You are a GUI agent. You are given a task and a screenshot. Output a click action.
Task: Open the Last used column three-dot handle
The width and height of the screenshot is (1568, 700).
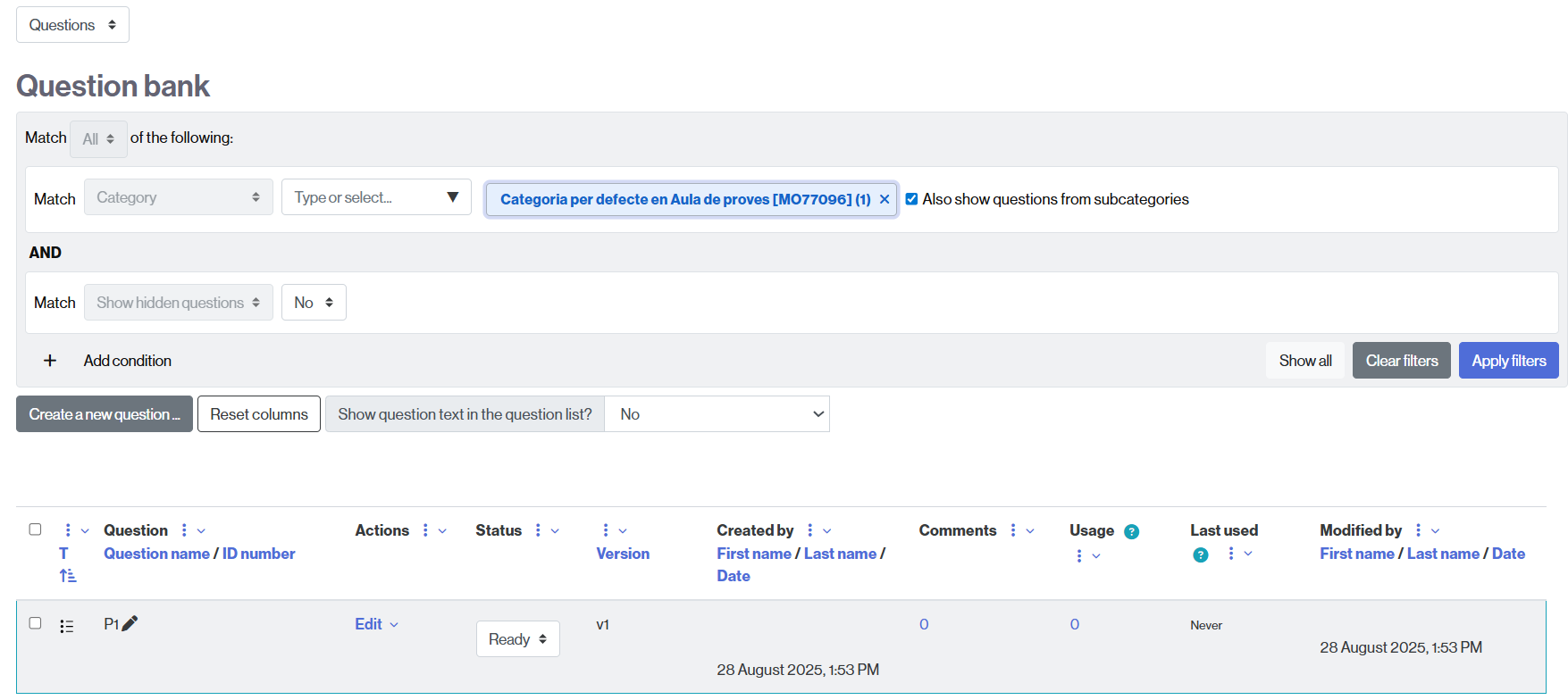1231,554
